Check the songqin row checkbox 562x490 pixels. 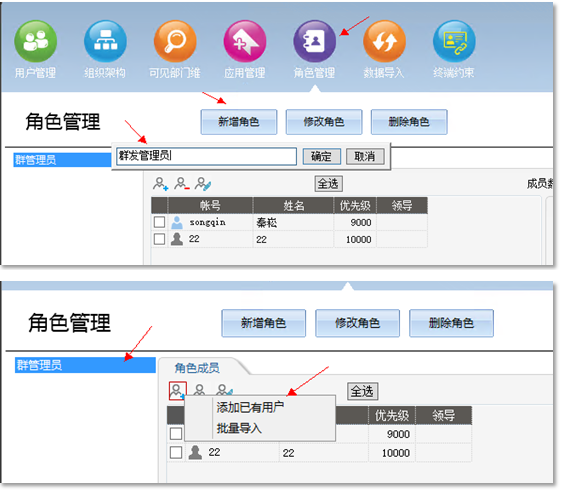tap(159, 222)
